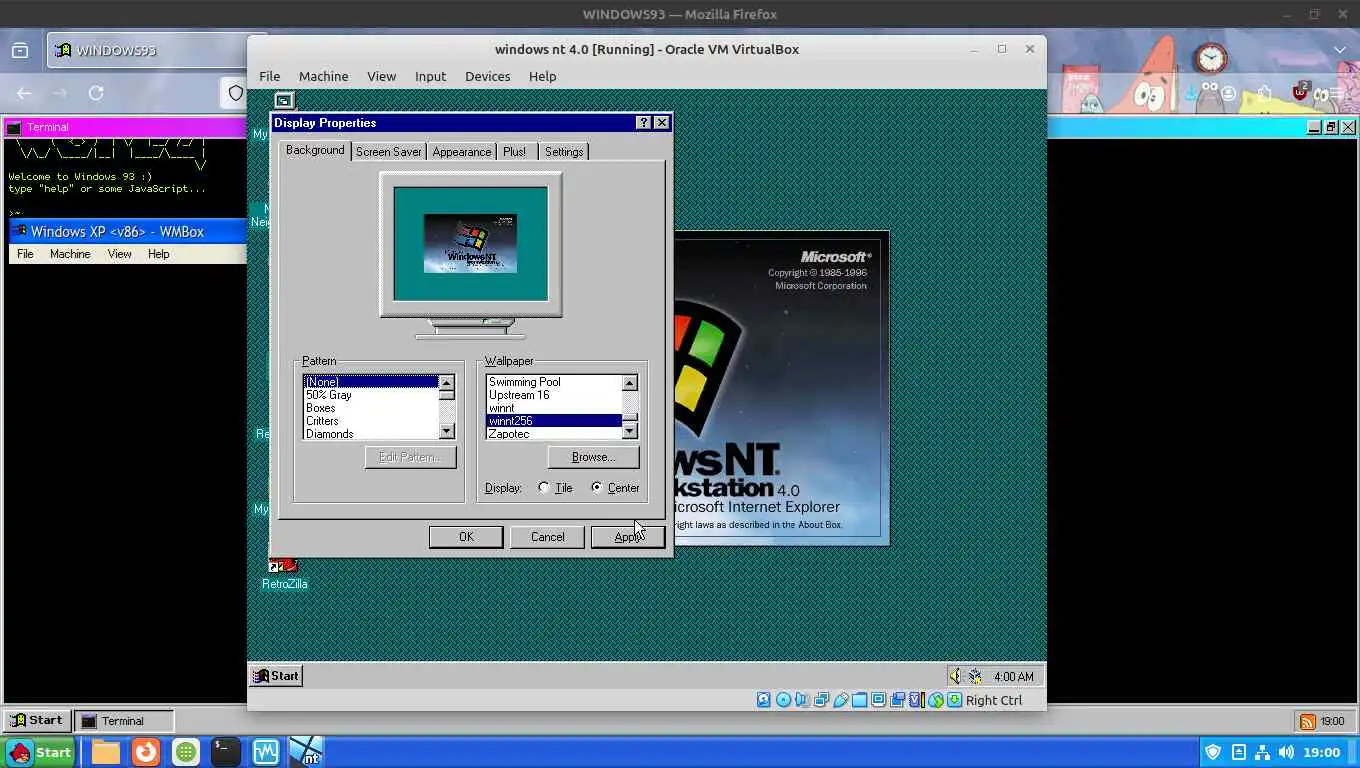Open VirtualBox File menu
Image resolution: width=1360 pixels, height=768 pixels.
(x=269, y=76)
